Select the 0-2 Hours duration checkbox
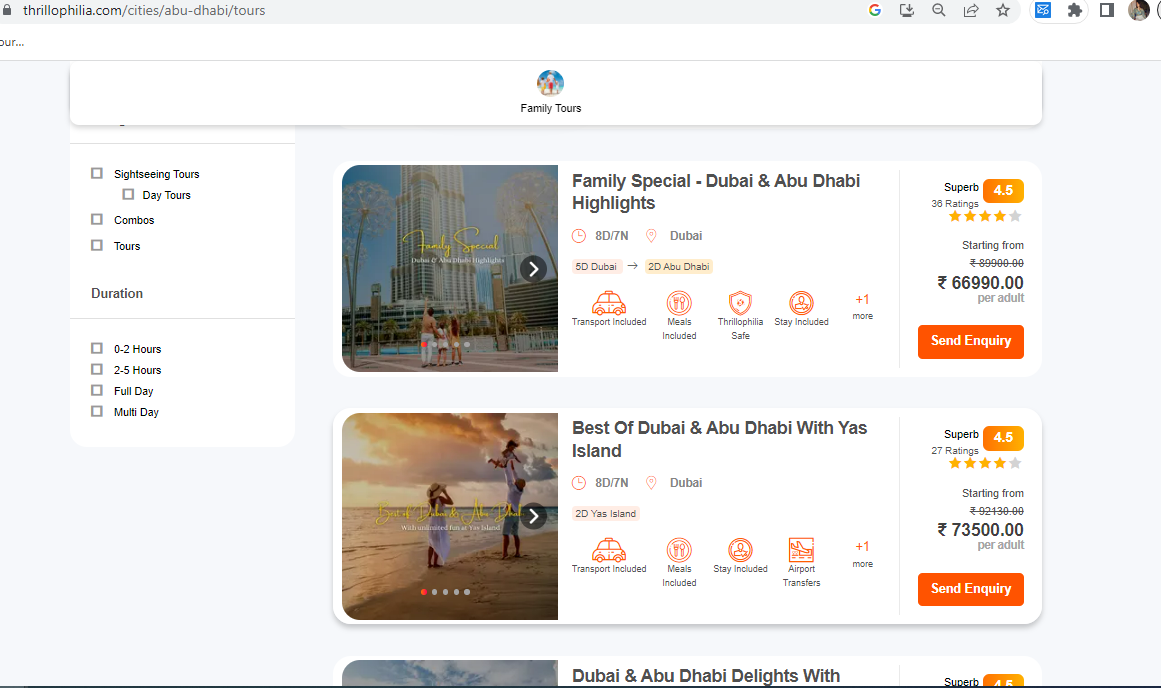1161x688 pixels. tap(97, 348)
